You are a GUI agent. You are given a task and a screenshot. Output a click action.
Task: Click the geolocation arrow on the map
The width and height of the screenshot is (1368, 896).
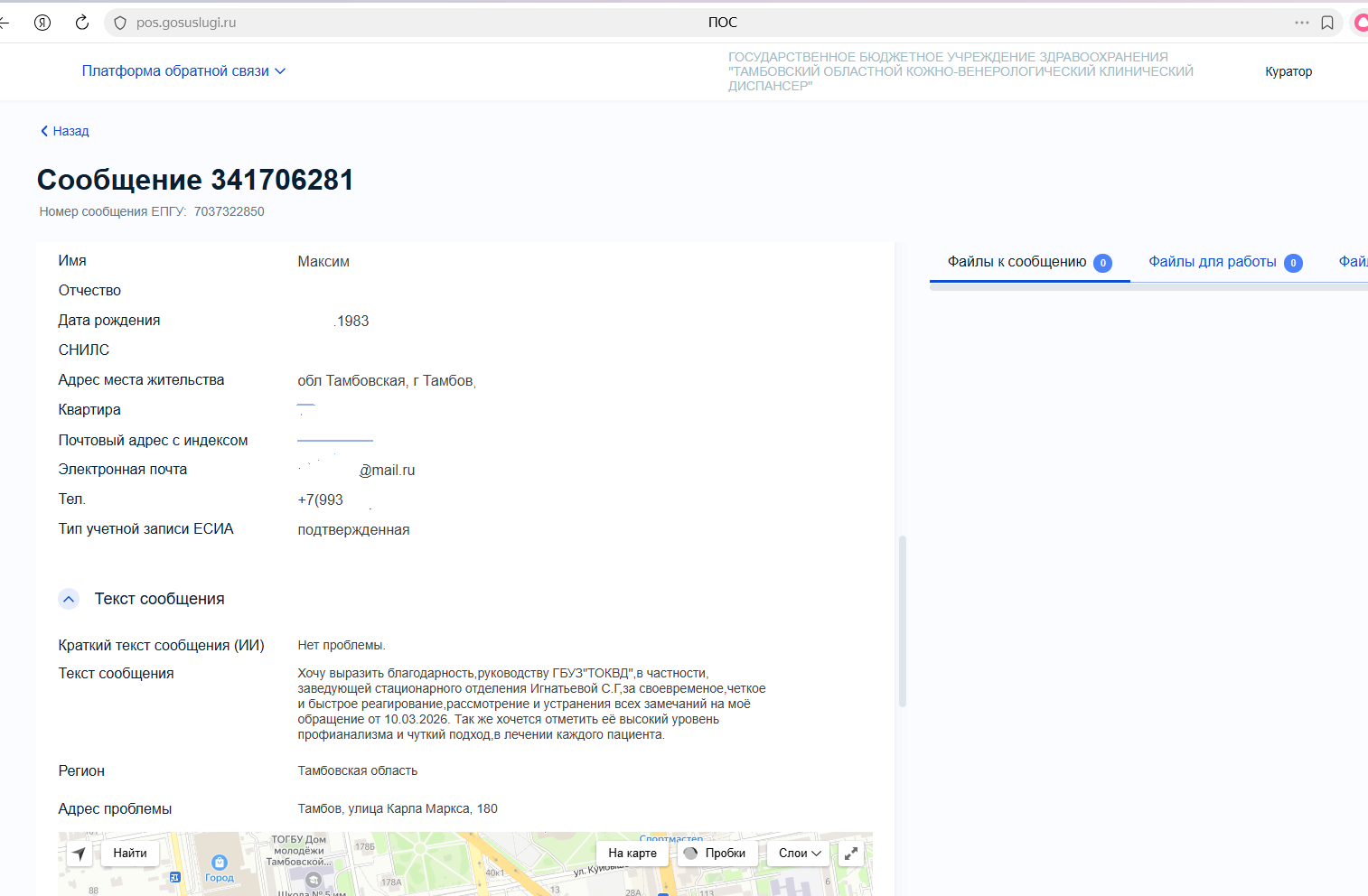pyautogui.click(x=80, y=854)
